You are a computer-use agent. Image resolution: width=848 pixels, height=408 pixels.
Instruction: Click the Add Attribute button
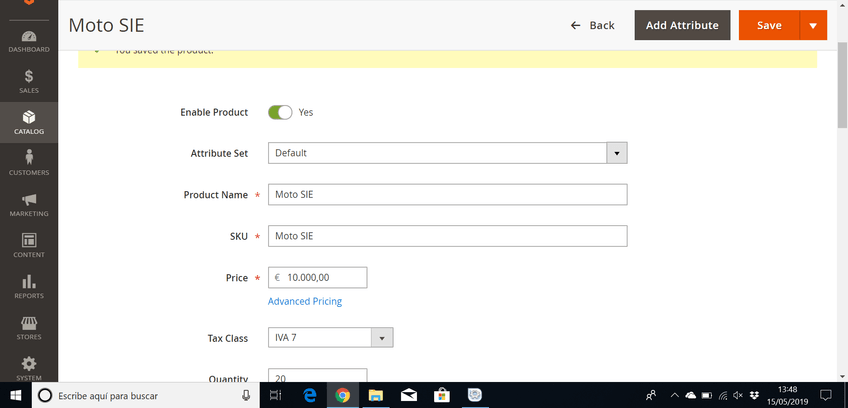pos(682,25)
